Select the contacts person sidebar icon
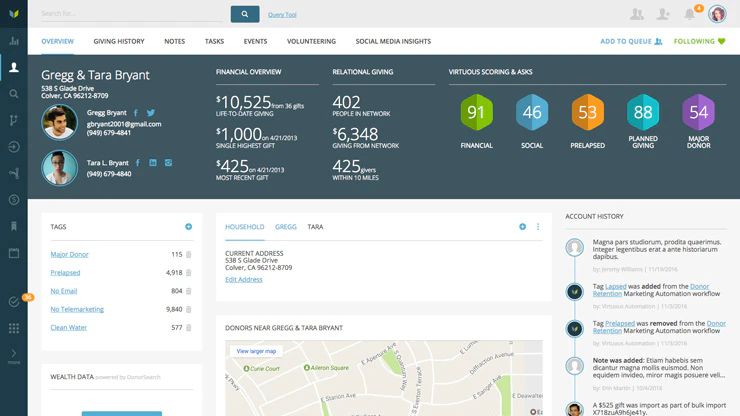 tap(14, 68)
